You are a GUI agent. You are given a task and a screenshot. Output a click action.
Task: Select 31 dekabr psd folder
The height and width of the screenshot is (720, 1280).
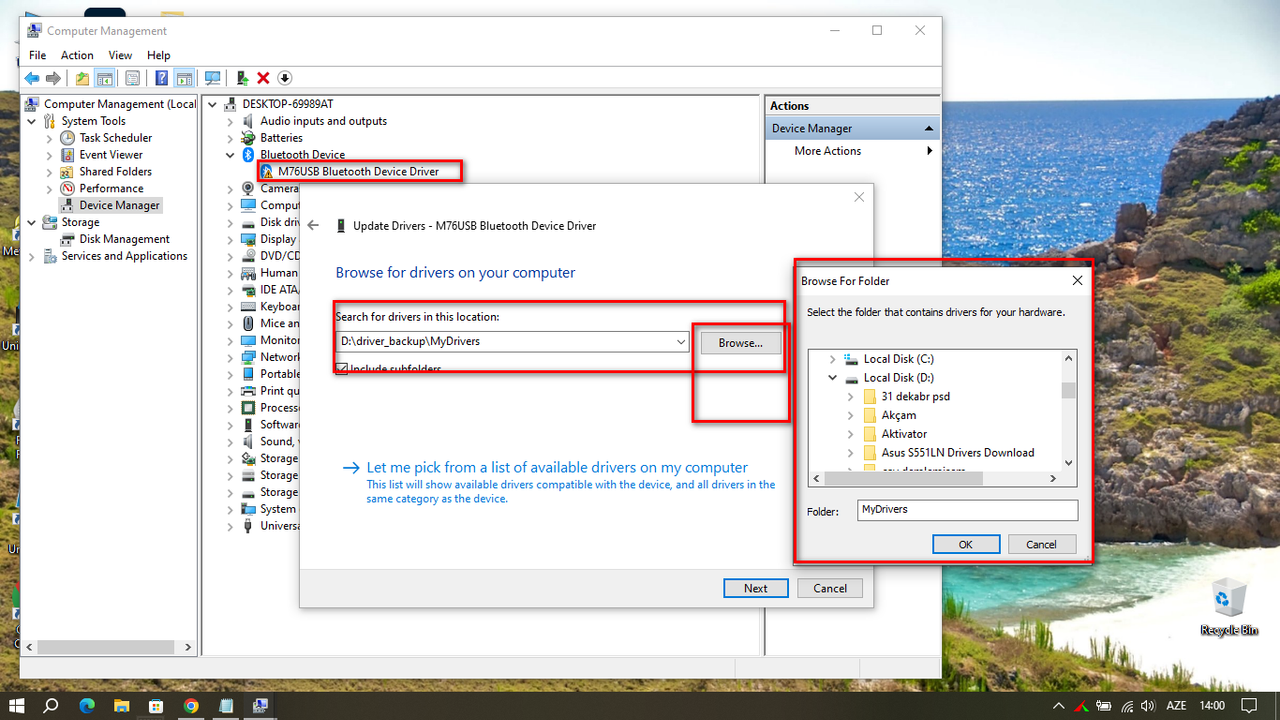coord(915,397)
